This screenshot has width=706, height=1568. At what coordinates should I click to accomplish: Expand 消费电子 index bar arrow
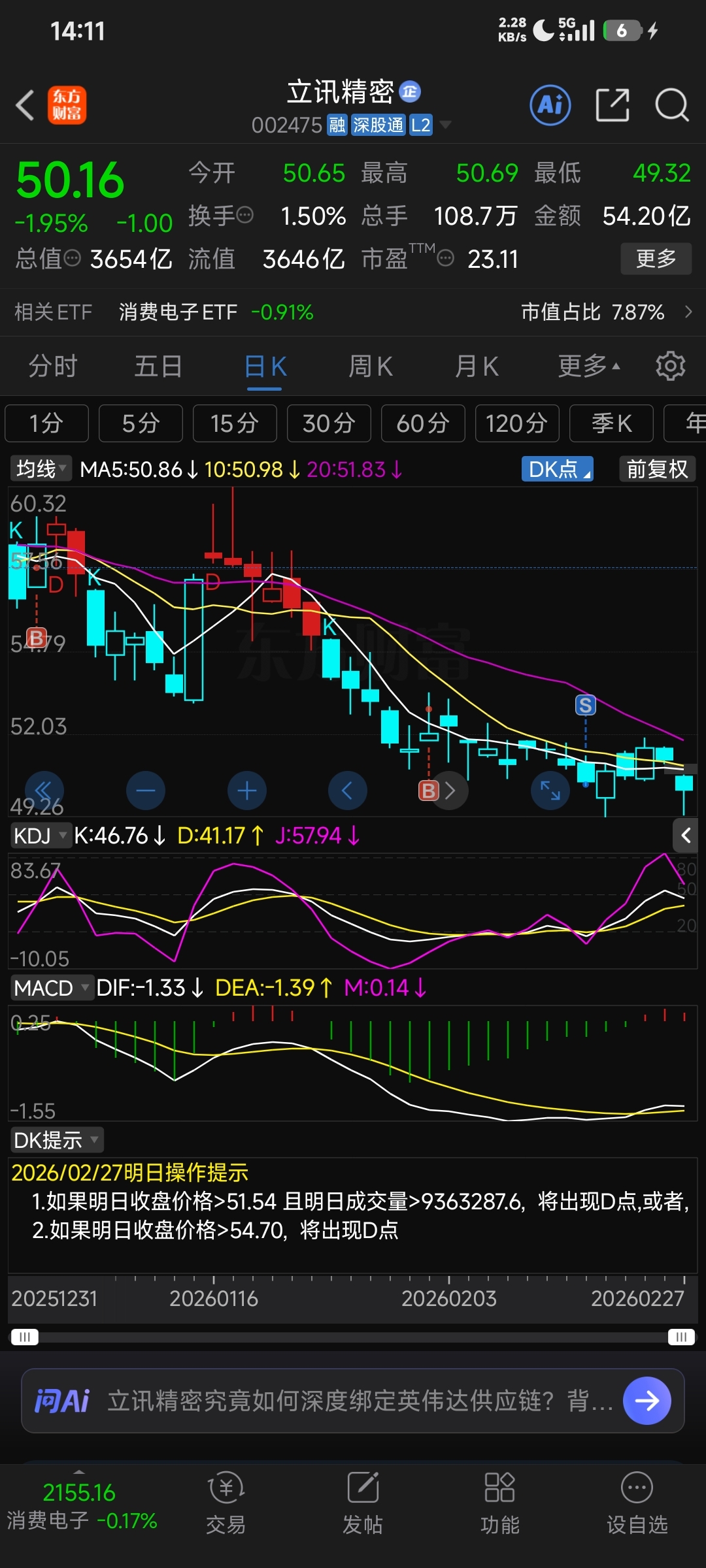point(79,1472)
